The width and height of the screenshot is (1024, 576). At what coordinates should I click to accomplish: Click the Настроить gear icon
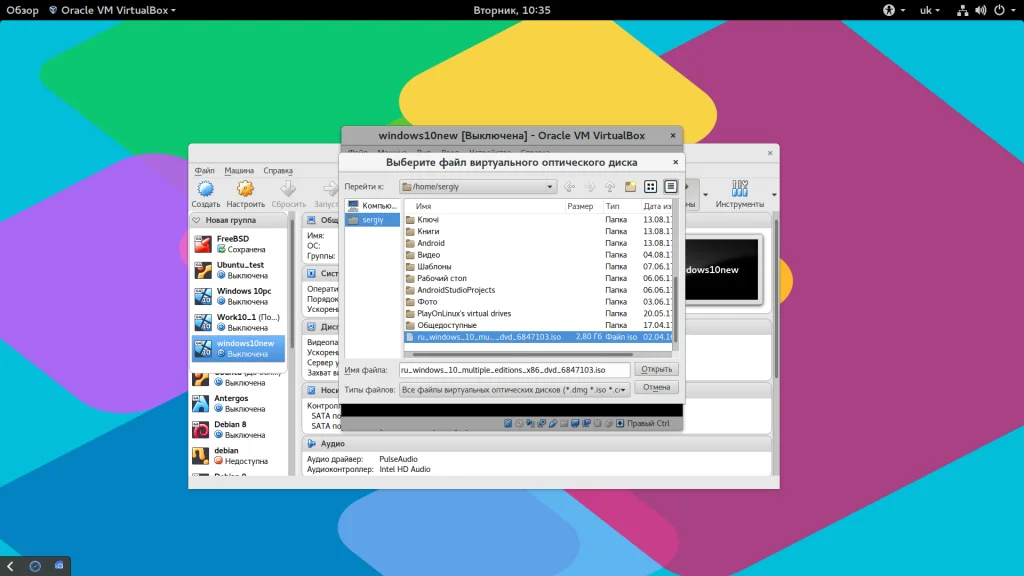245,189
